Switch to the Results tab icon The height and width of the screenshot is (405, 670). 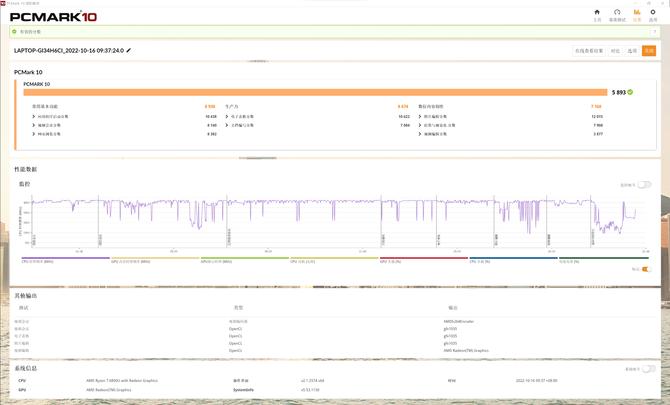pos(637,13)
